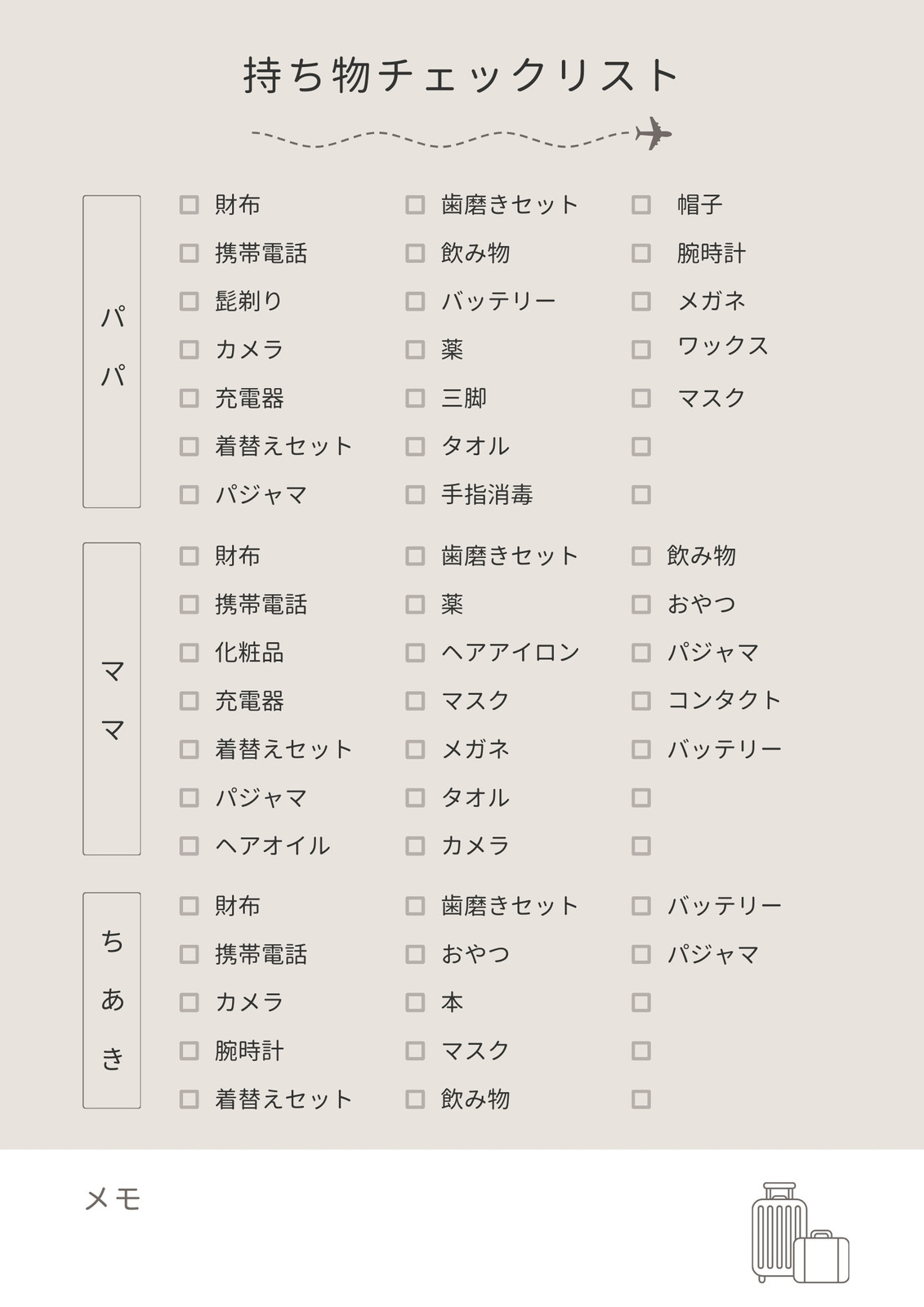This screenshot has height=1307, width=924.
Task: Select the ちあき section label box
Action: tap(112, 1000)
